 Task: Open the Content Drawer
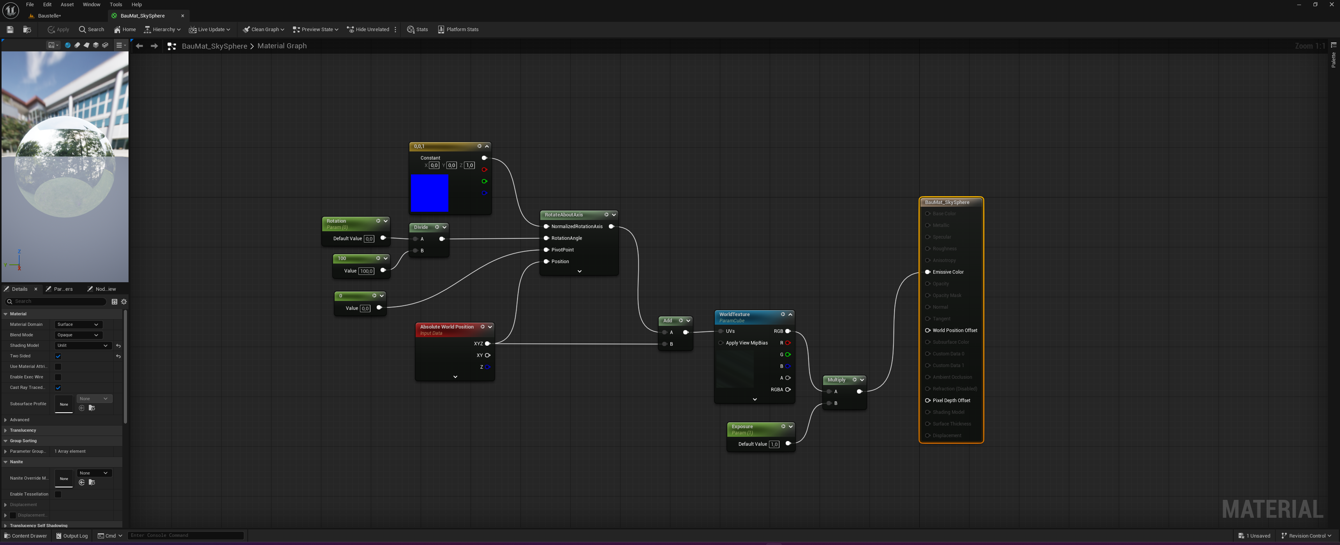coord(26,536)
